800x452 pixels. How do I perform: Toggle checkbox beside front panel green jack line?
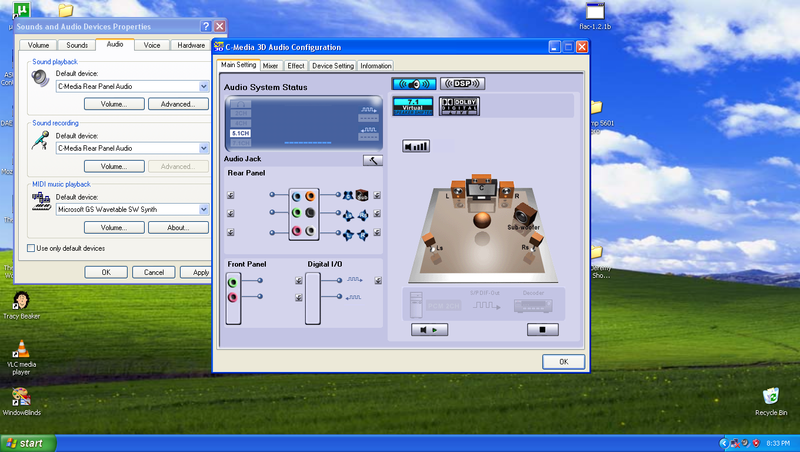click(x=298, y=281)
